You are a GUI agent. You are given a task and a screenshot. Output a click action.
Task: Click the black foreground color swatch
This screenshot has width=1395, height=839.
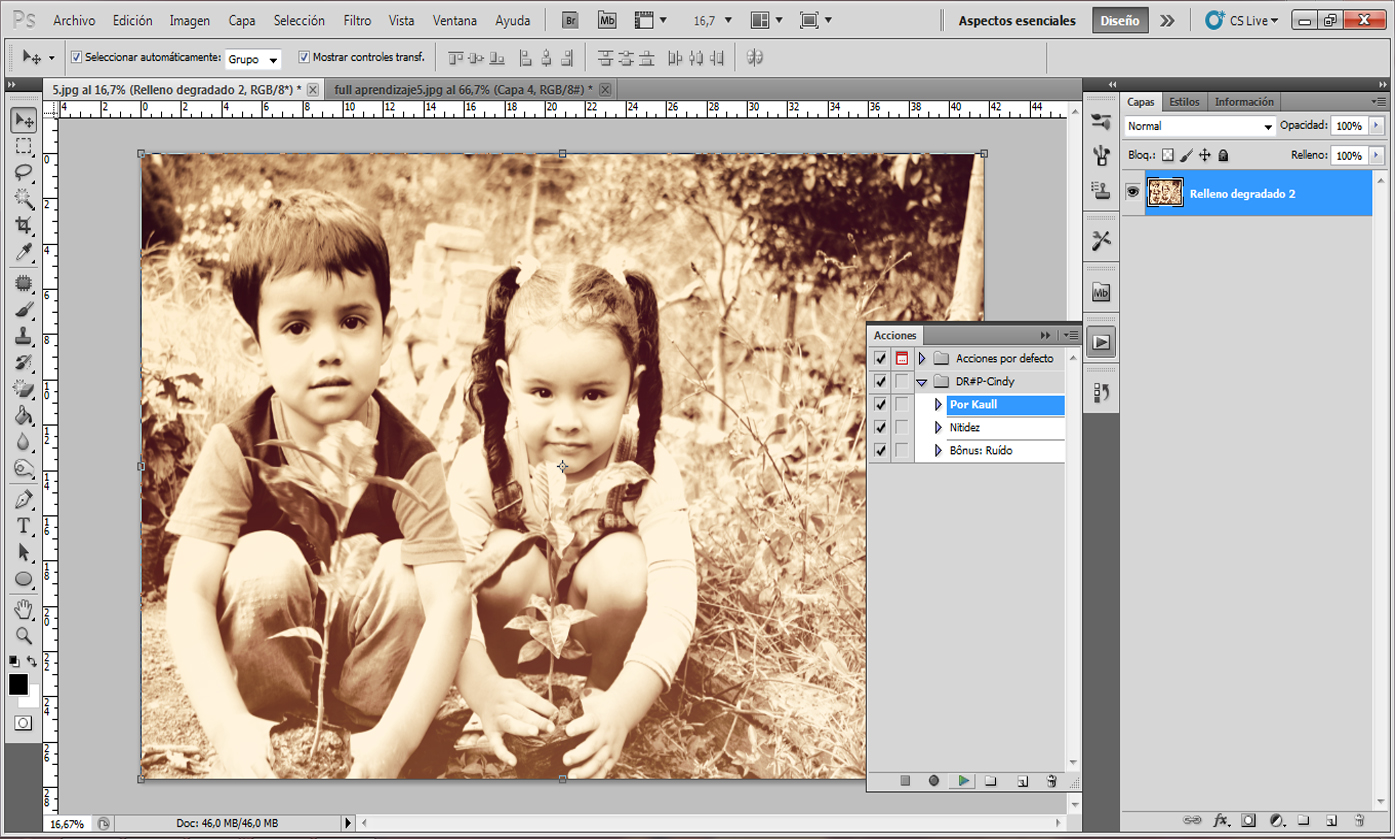tap(18, 684)
